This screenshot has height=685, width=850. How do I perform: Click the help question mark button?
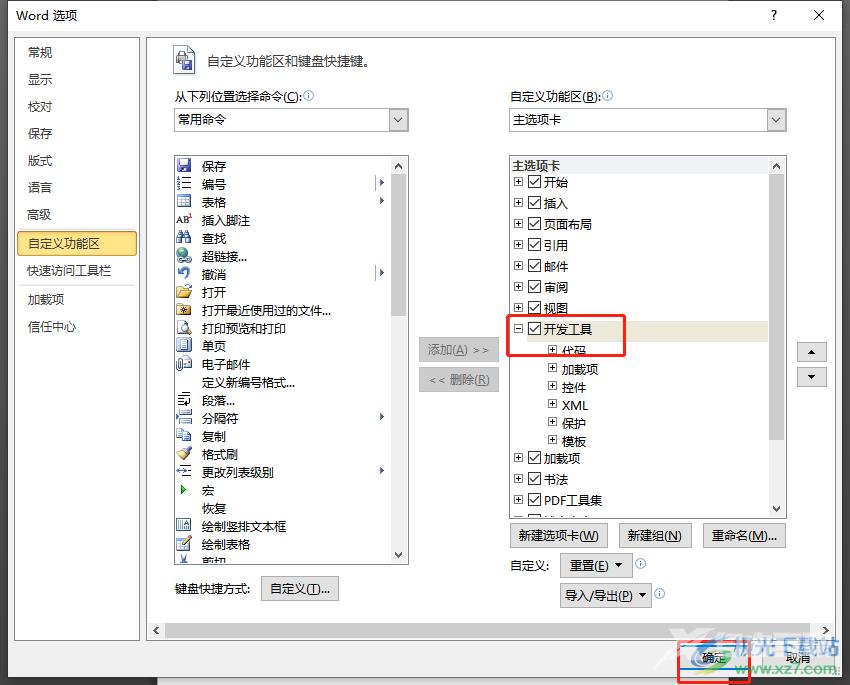(x=774, y=15)
